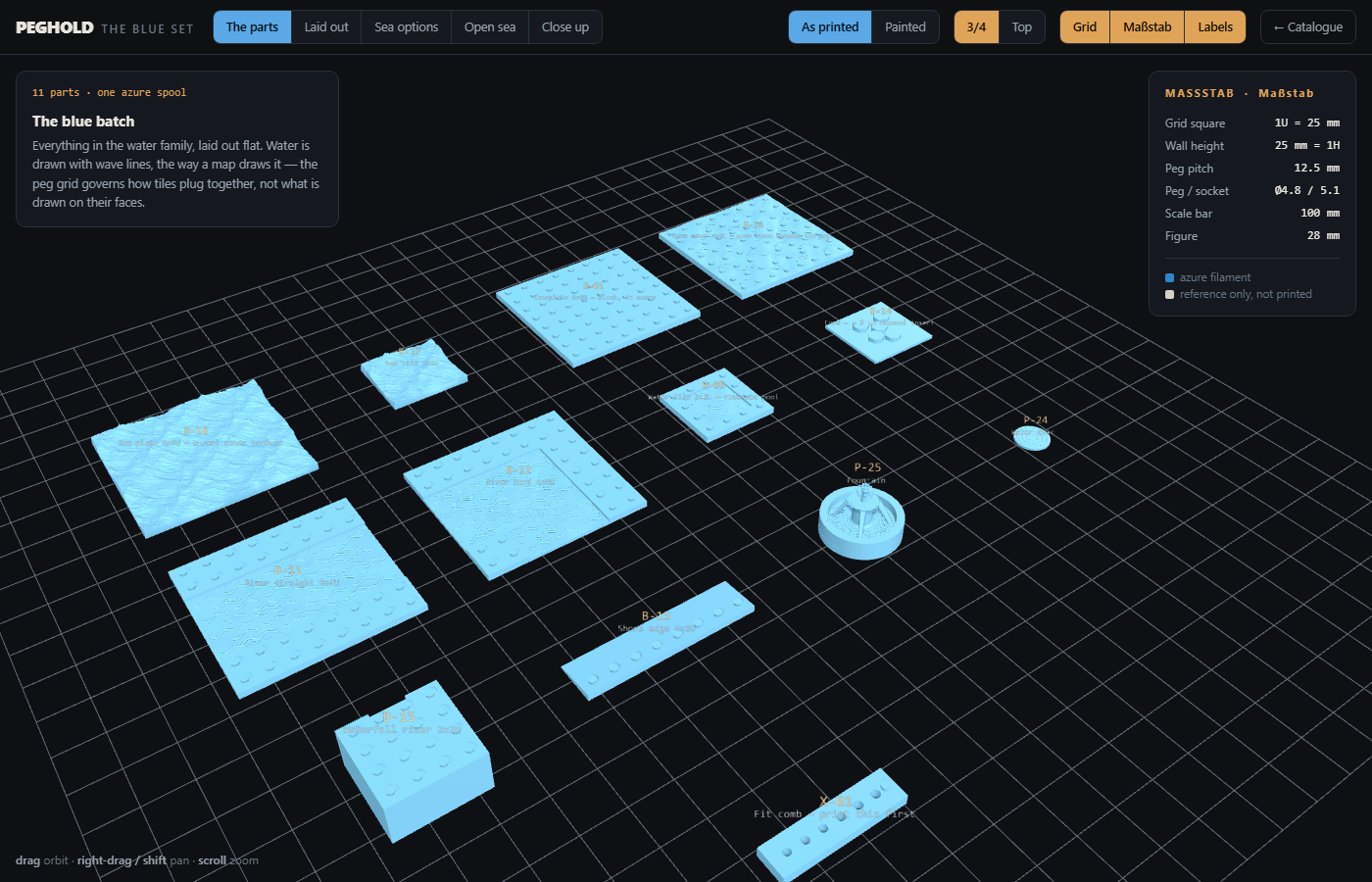Screen dimensions: 1372x882
Task: Choose Painted render mode
Action: click(x=906, y=27)
